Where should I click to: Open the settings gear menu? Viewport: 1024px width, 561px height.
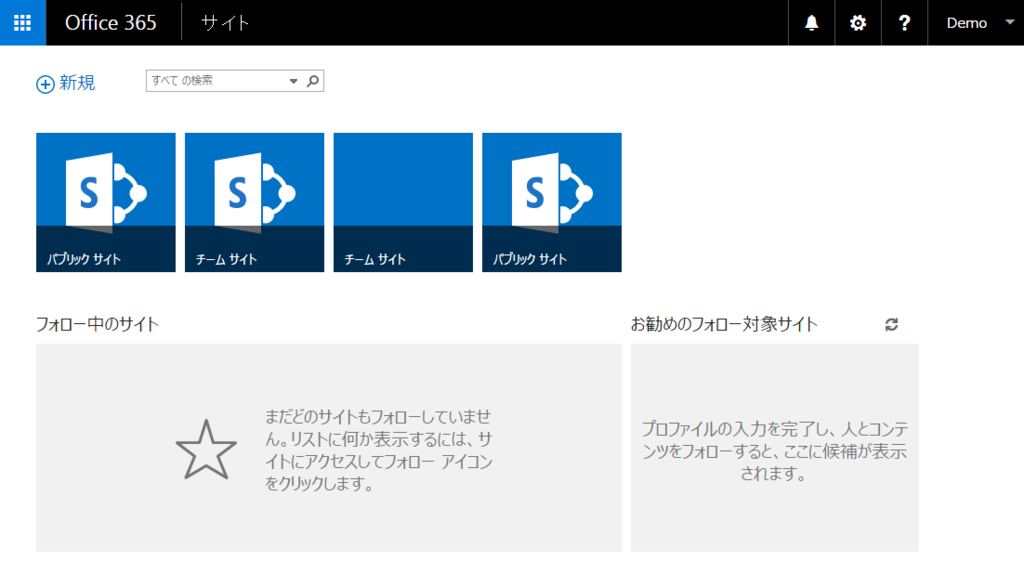tap(857, 23)
